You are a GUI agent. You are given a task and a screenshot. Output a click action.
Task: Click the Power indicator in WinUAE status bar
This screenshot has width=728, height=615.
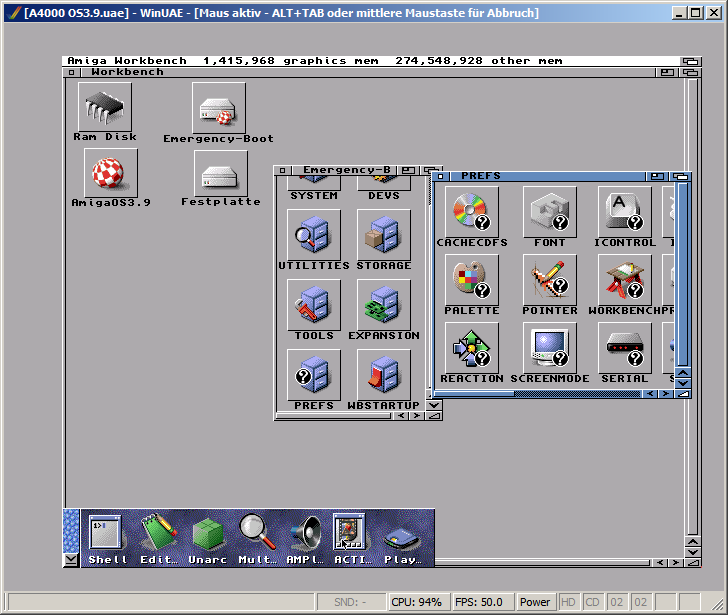coord(535,602)
